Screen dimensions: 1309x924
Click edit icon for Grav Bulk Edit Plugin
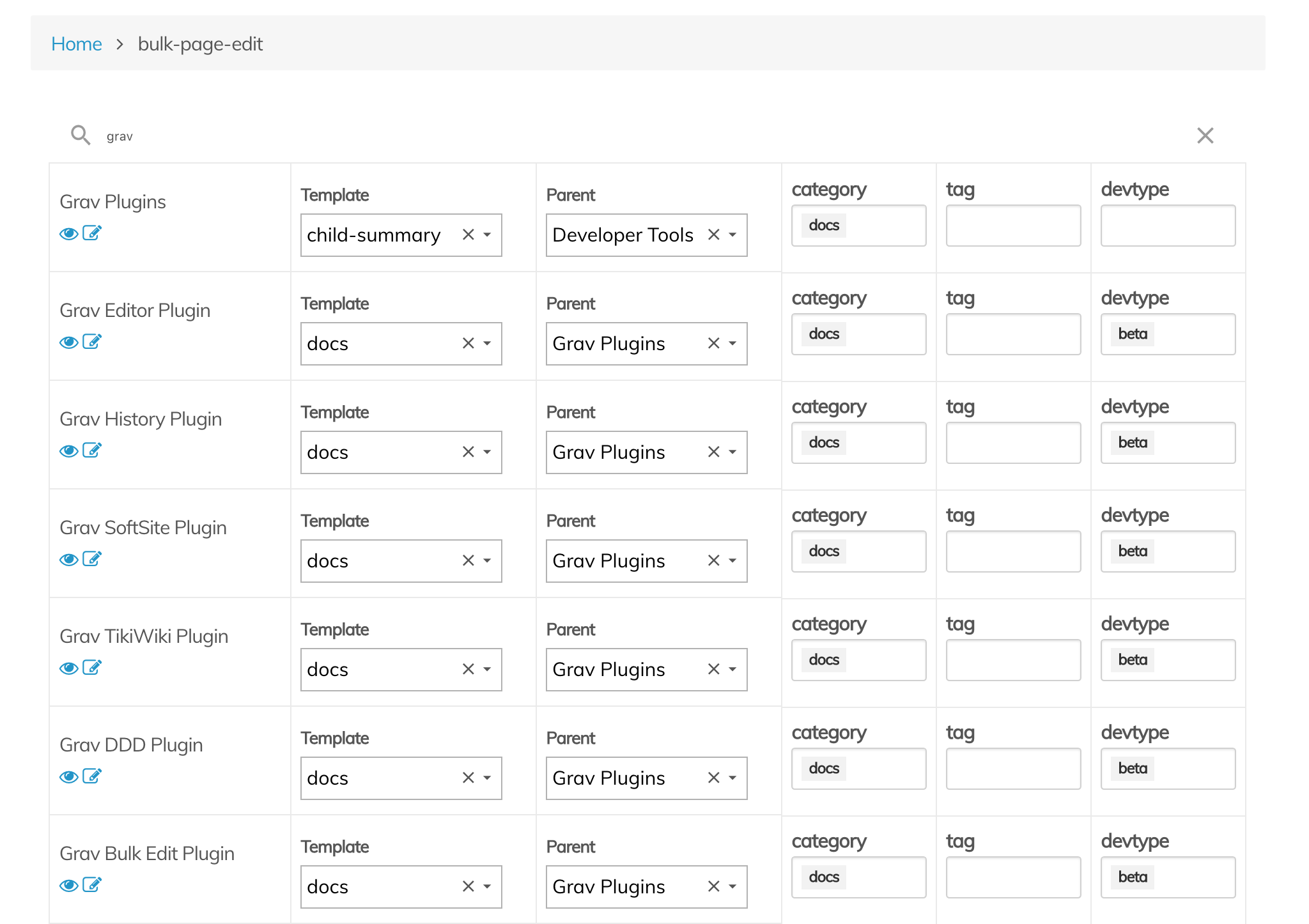[x=92, y=885]
